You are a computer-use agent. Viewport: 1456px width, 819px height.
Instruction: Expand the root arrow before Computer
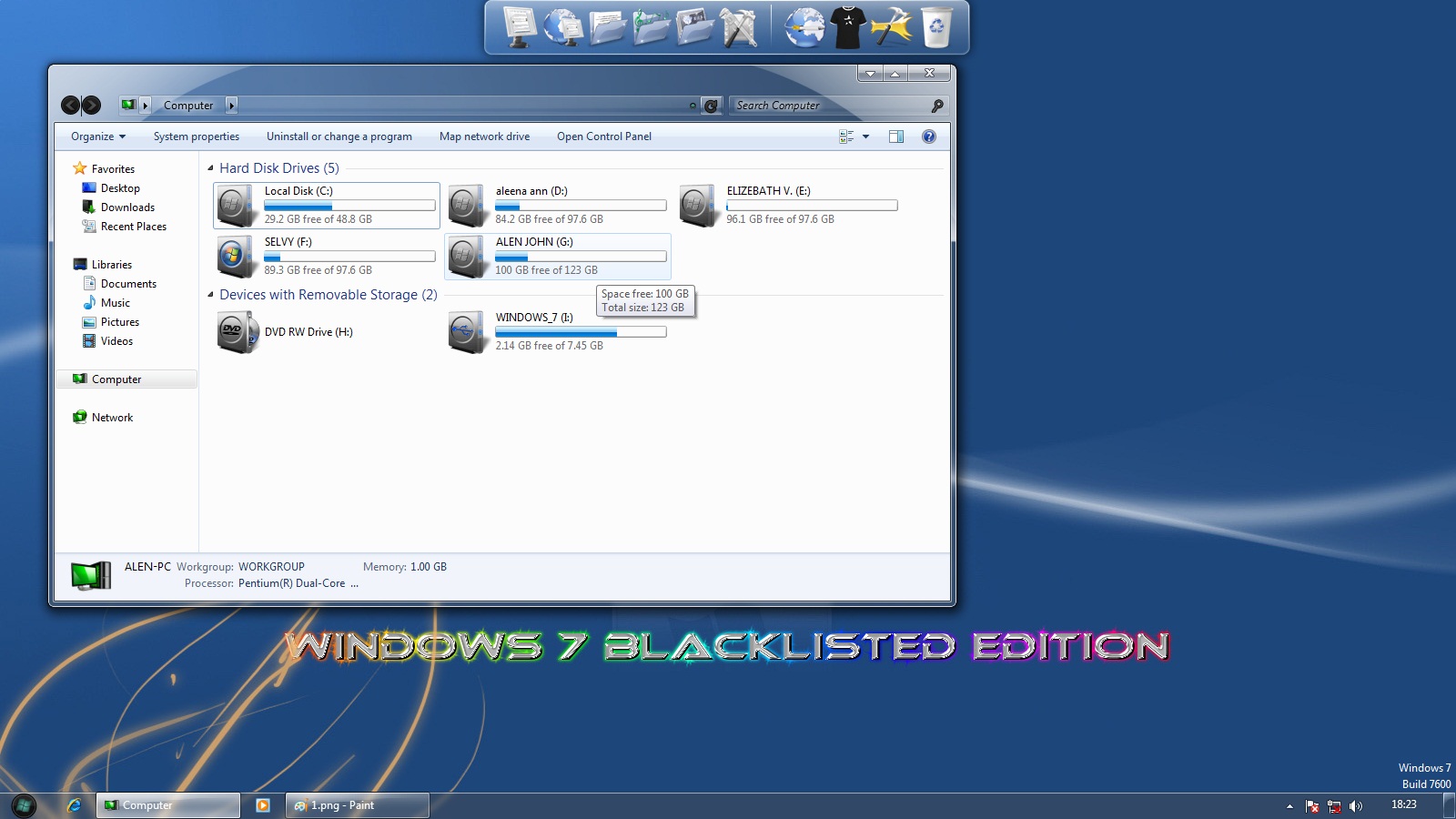pyautogui.click(x=145, y=106)
